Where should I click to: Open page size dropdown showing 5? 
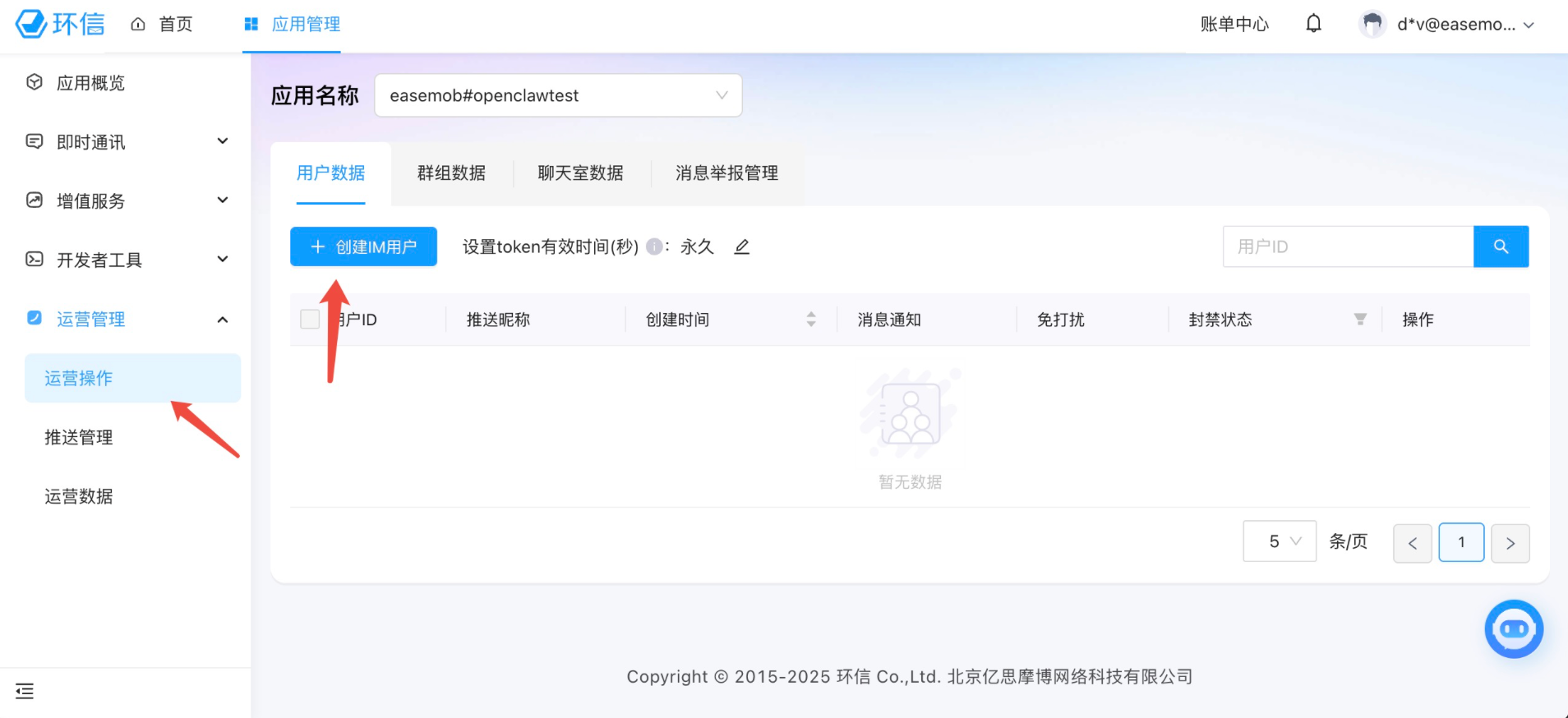pos(1280,541)
